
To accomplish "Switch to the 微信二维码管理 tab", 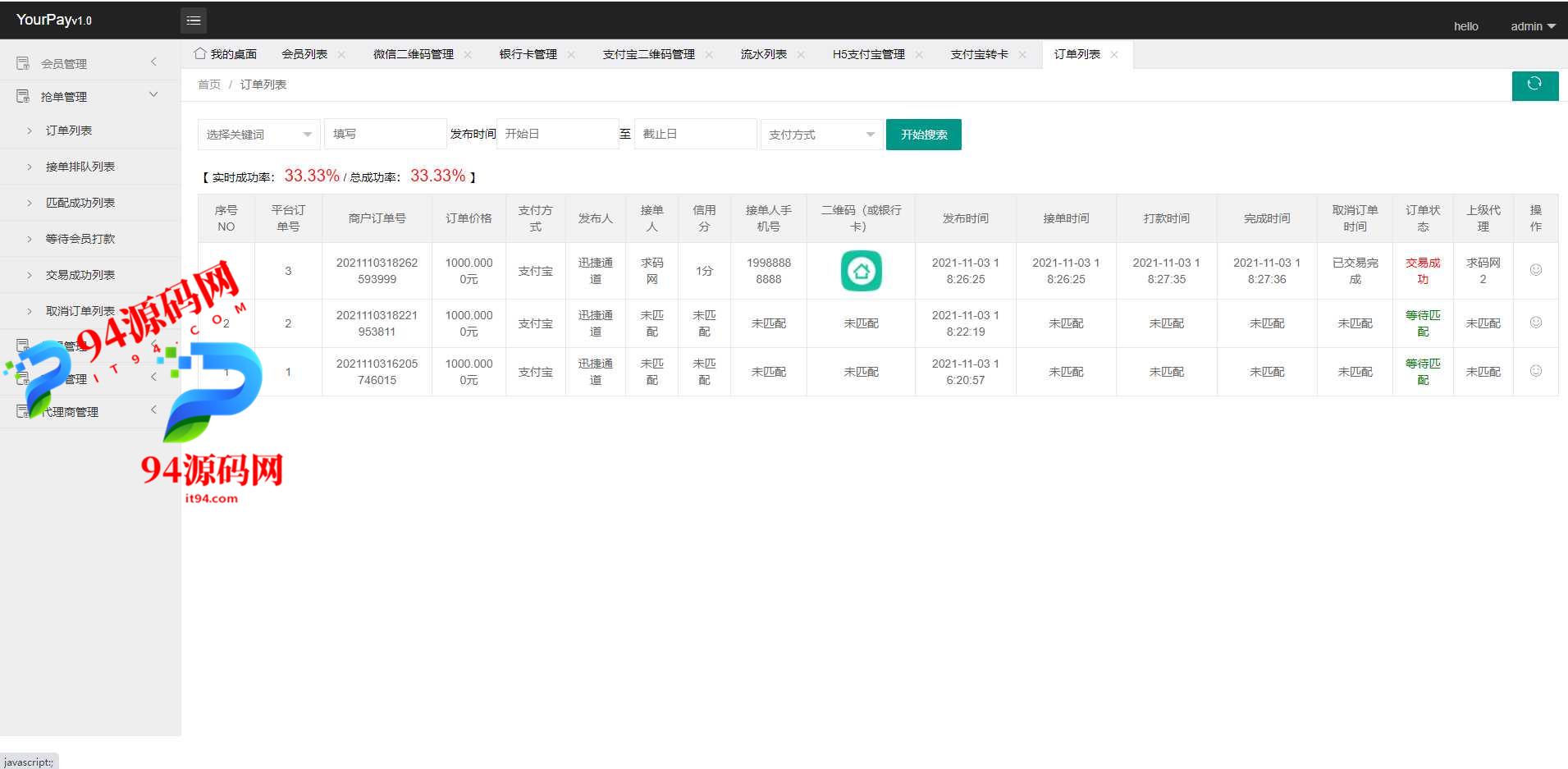I will [x=414, y=54].
